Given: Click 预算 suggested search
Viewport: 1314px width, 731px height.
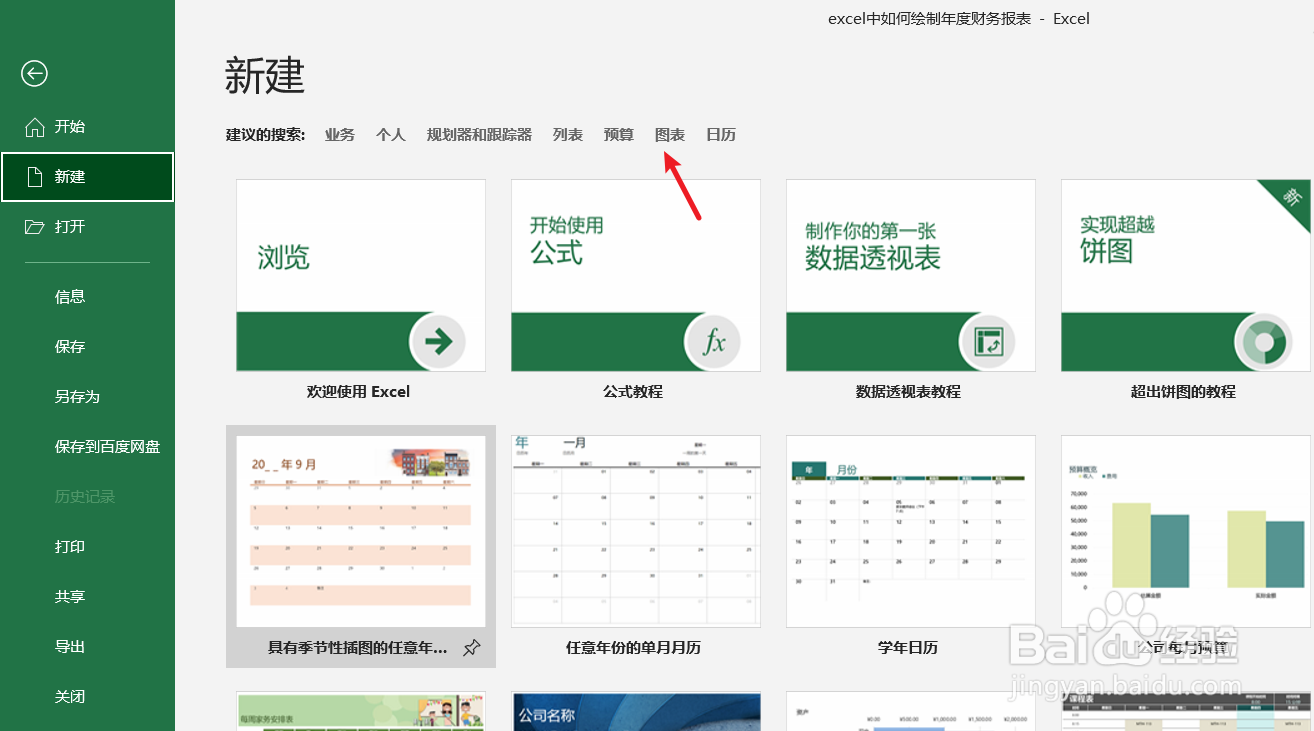Looking at the screenshot, I should click(619, 135).
